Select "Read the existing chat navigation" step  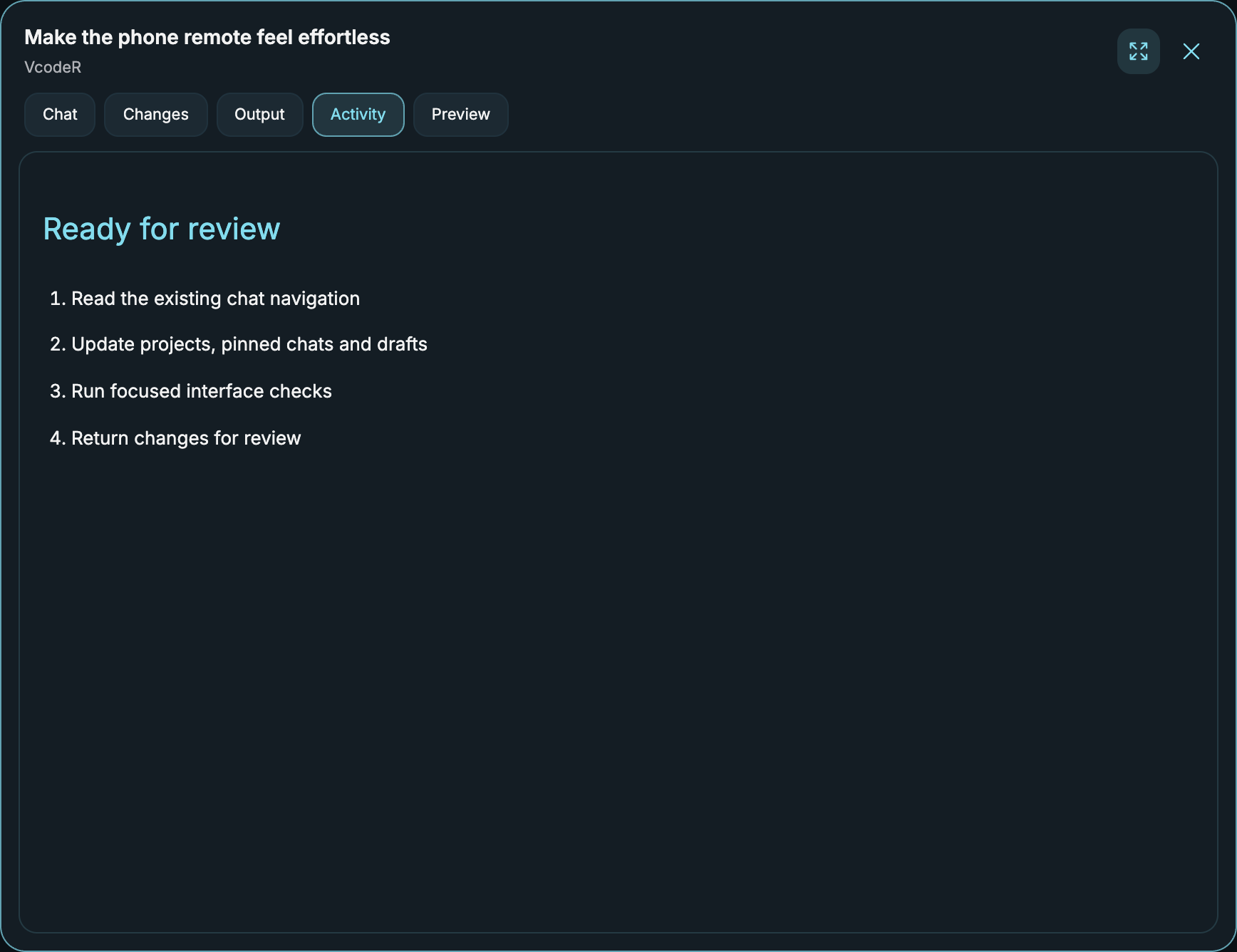point(215,299)
